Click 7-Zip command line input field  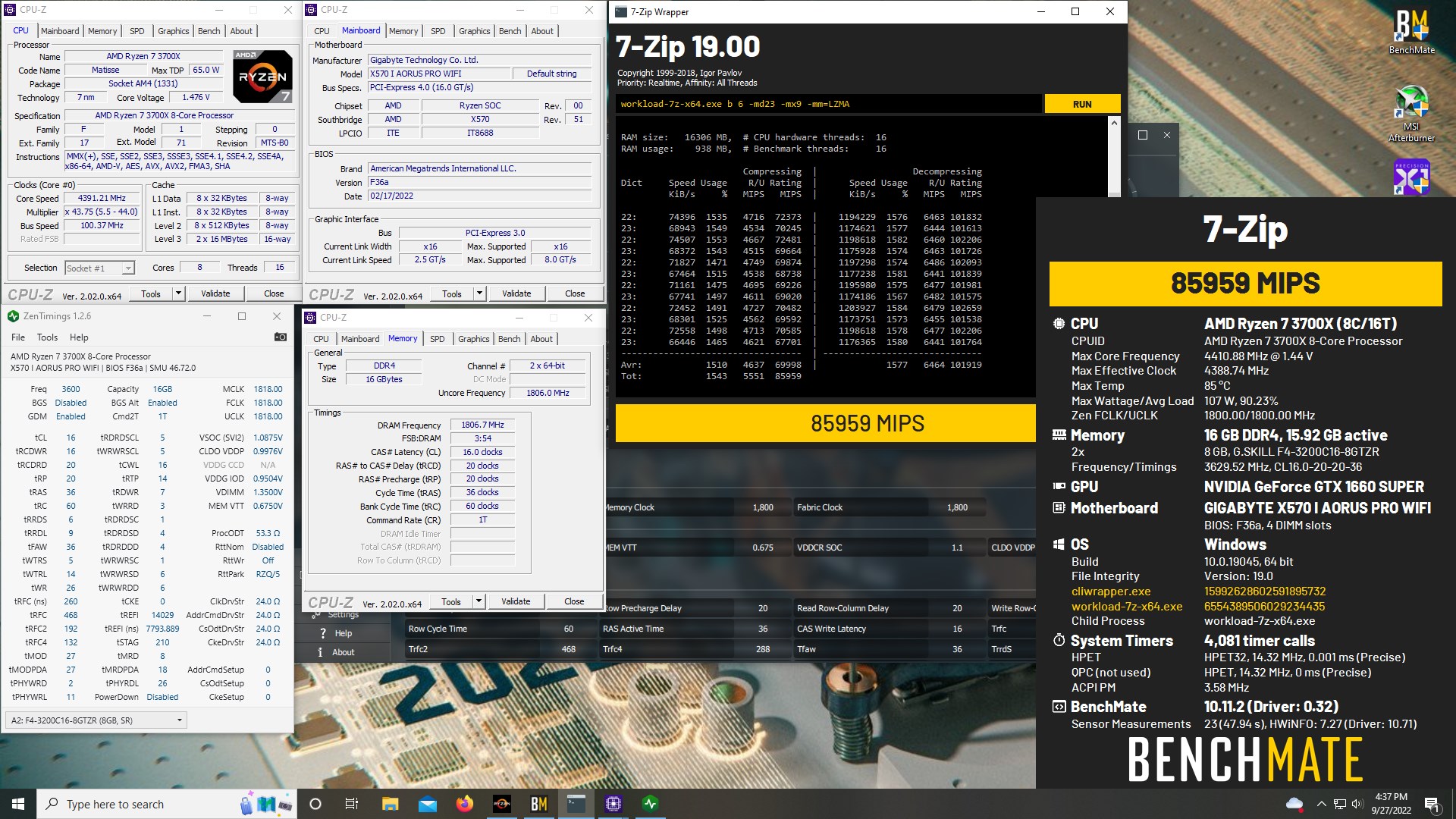click(828, 104)
